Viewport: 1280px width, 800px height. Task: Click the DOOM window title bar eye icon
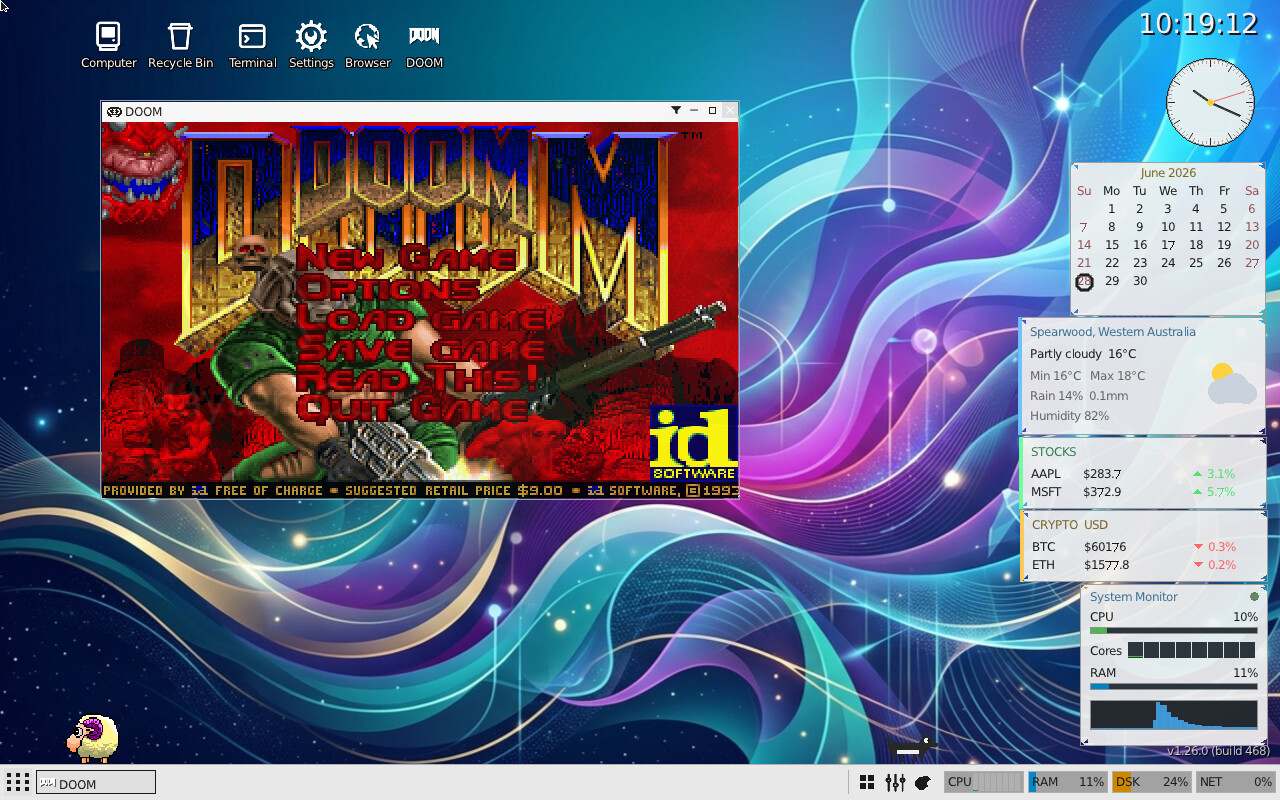[114, 111]
